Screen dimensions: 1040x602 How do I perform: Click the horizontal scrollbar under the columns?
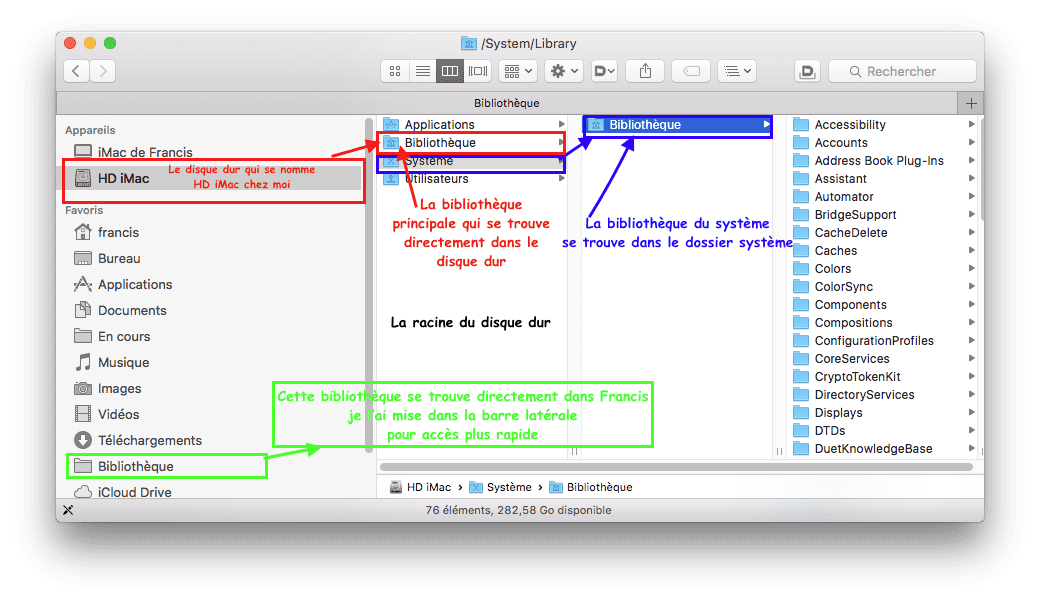click(677, 467)
